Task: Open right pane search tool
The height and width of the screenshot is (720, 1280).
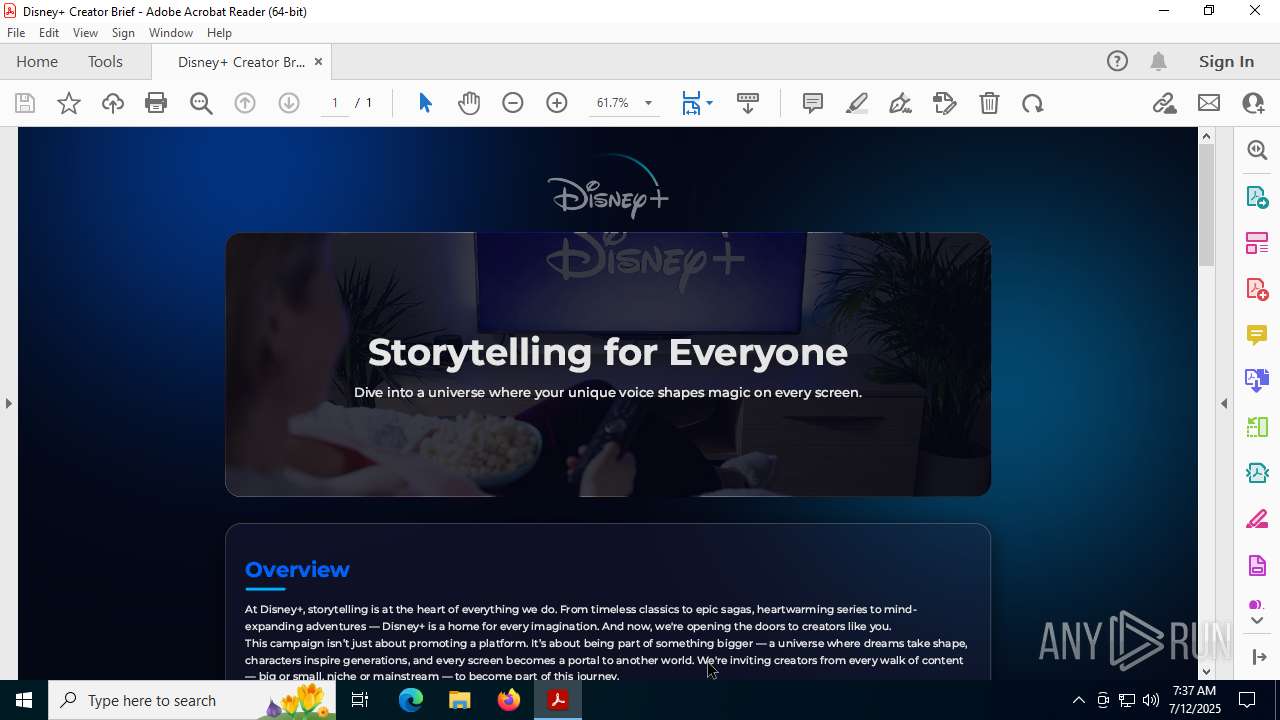Action: coord(1257,150)
